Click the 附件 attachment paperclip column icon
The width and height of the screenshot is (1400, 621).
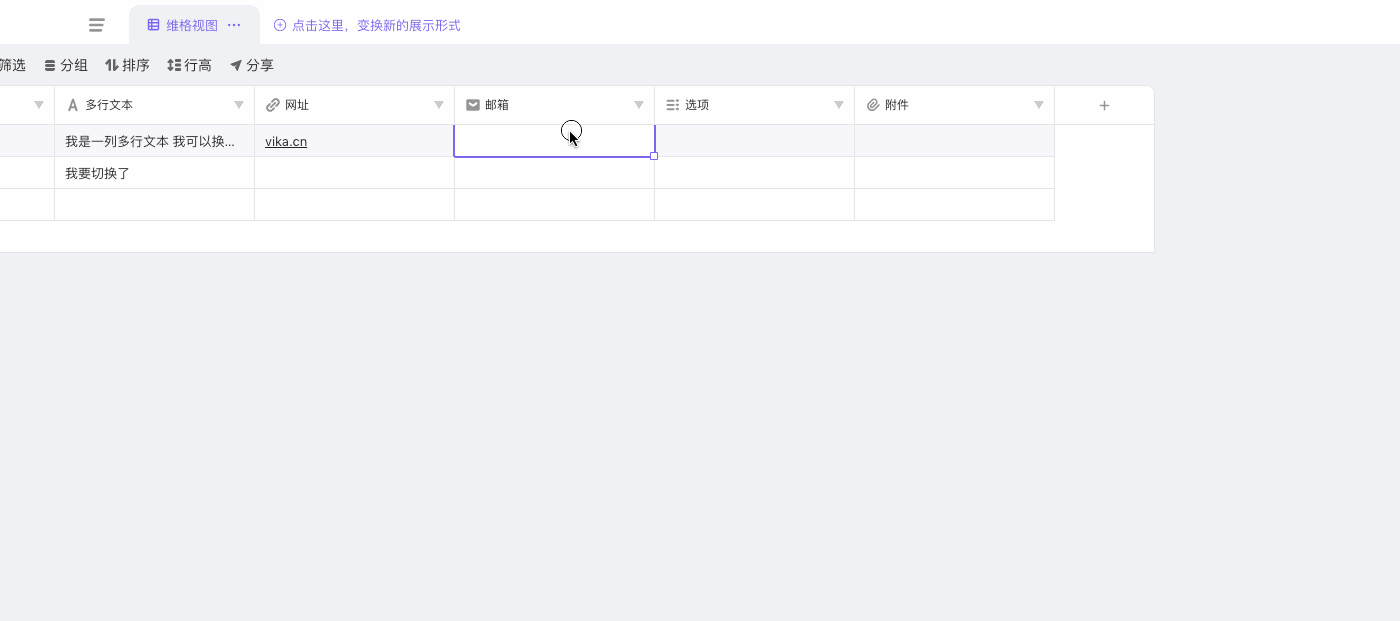[x=873, y=105]
